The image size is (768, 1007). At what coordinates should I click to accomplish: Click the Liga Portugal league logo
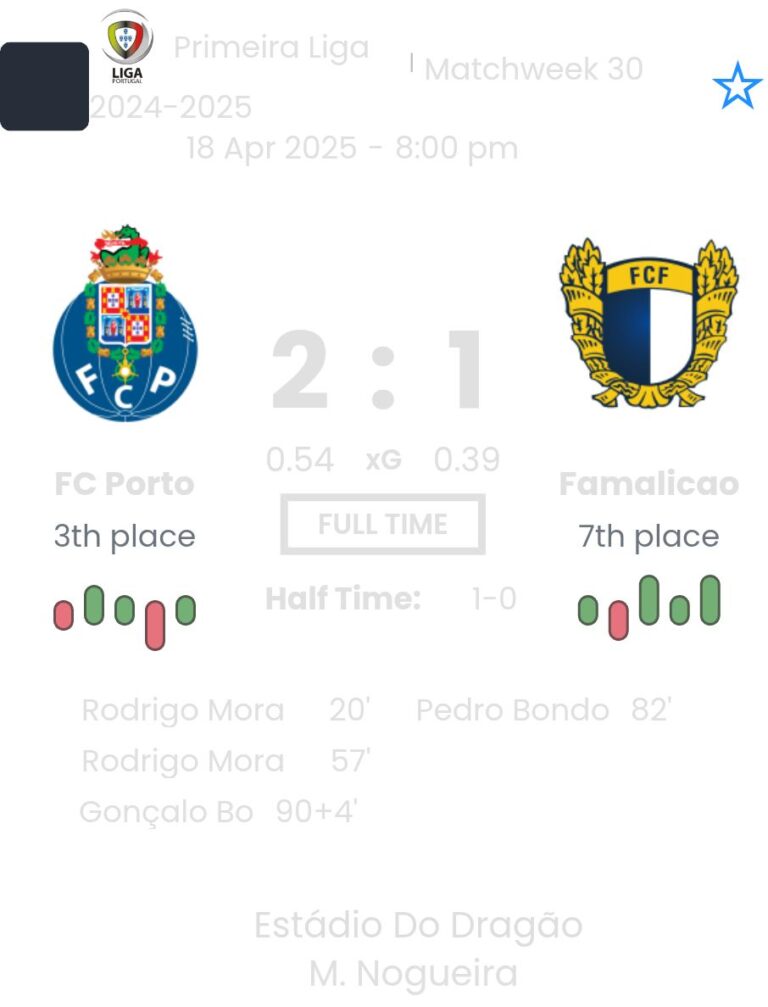[x=127, y=46]
